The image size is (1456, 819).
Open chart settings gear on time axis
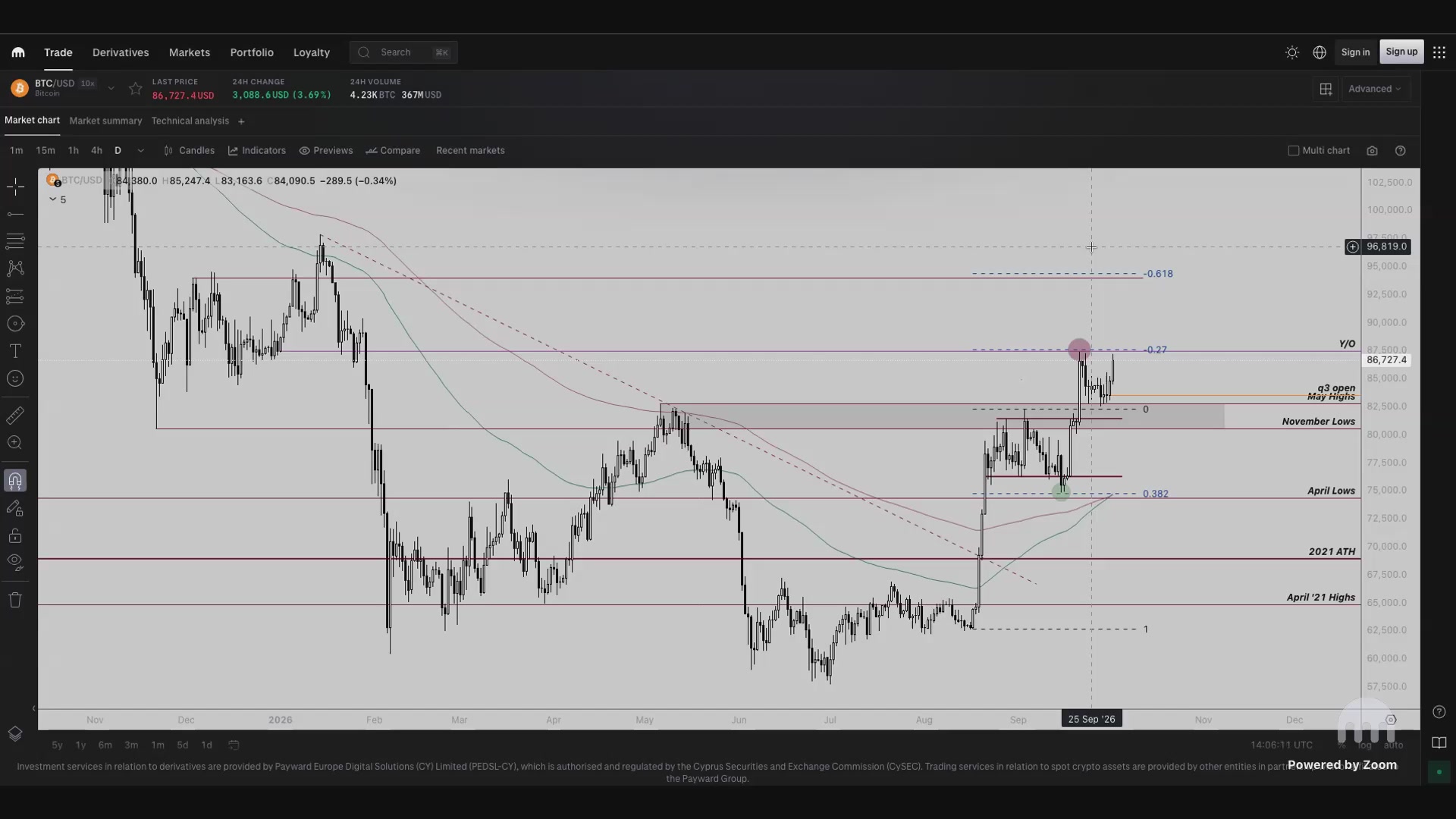point(1391,720)
